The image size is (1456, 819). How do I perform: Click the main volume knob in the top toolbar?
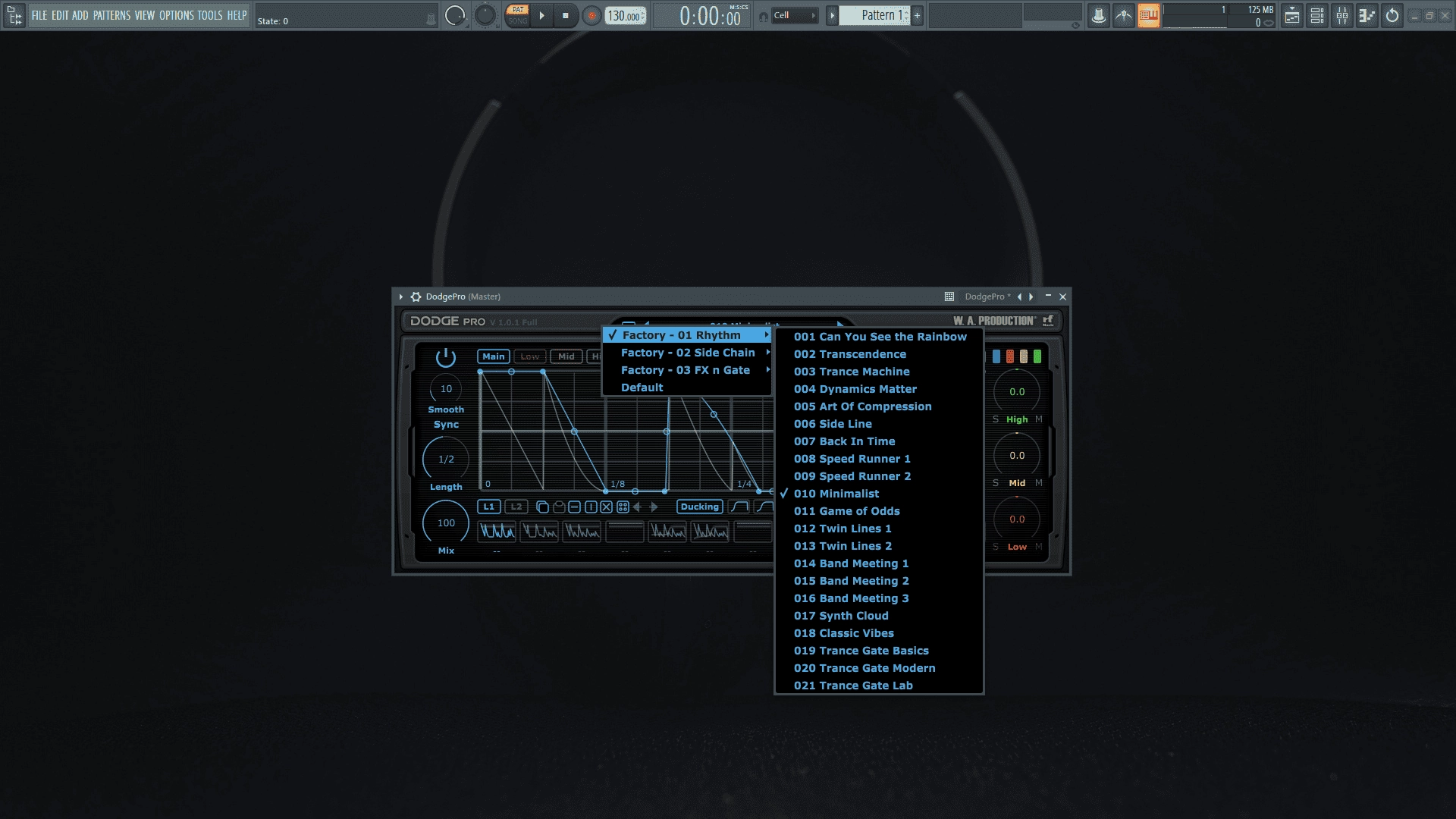click(x=455, y=15)
